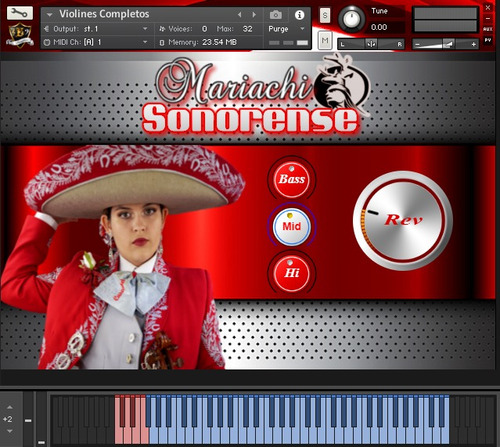Click the MIDI channel icon
500x447 pixels.
point(47,42)
